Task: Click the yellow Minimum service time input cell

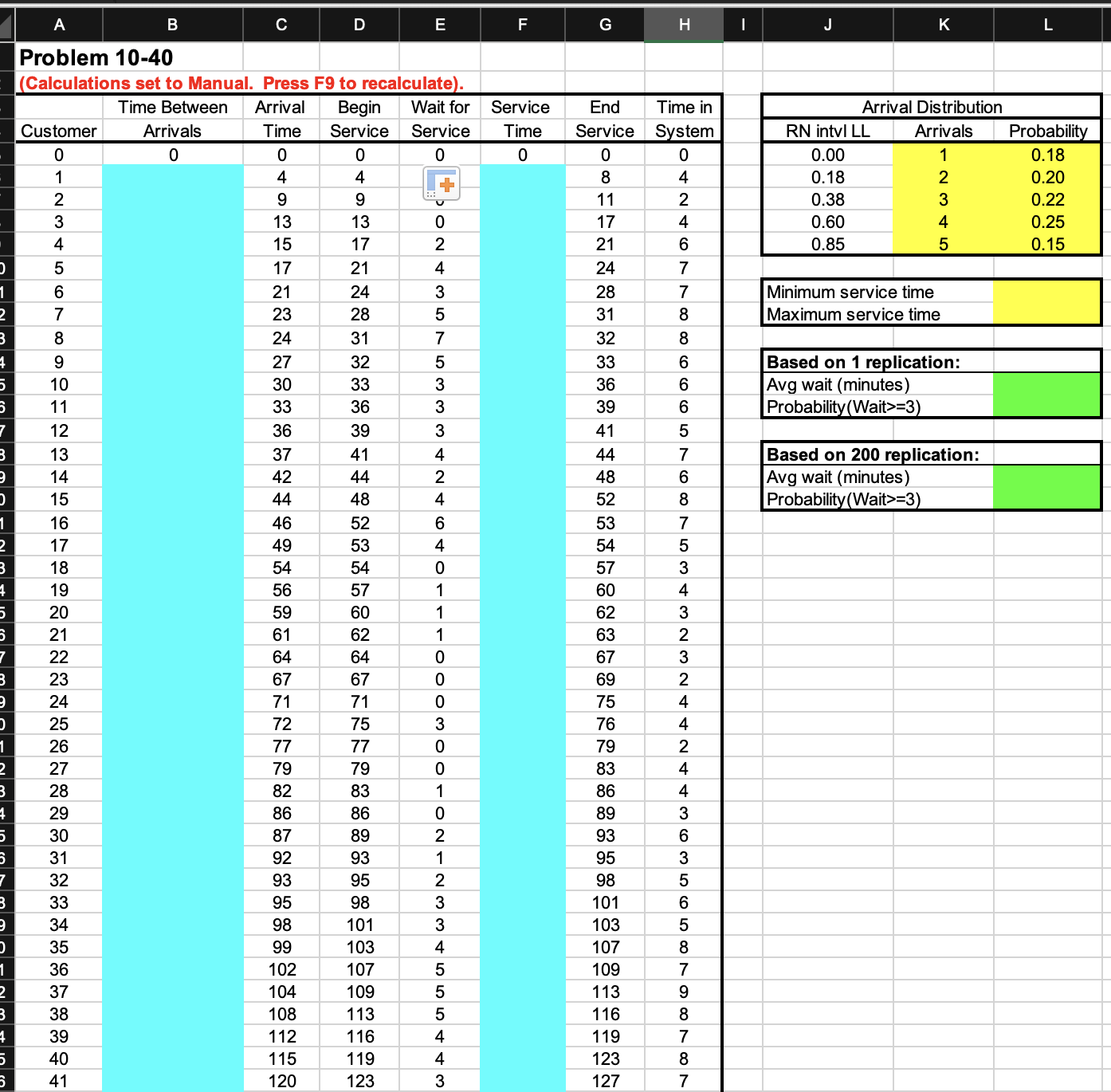Action: point(1046,292)
